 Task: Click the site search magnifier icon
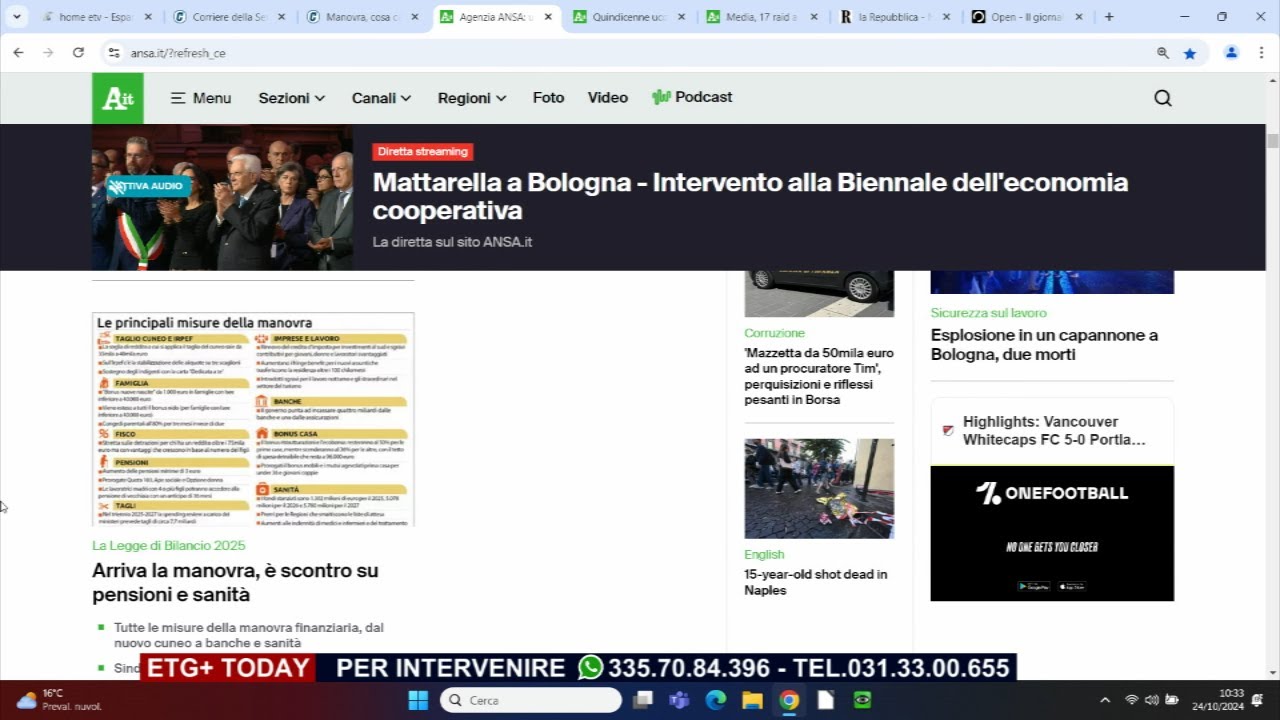[x=1162, y=98]
